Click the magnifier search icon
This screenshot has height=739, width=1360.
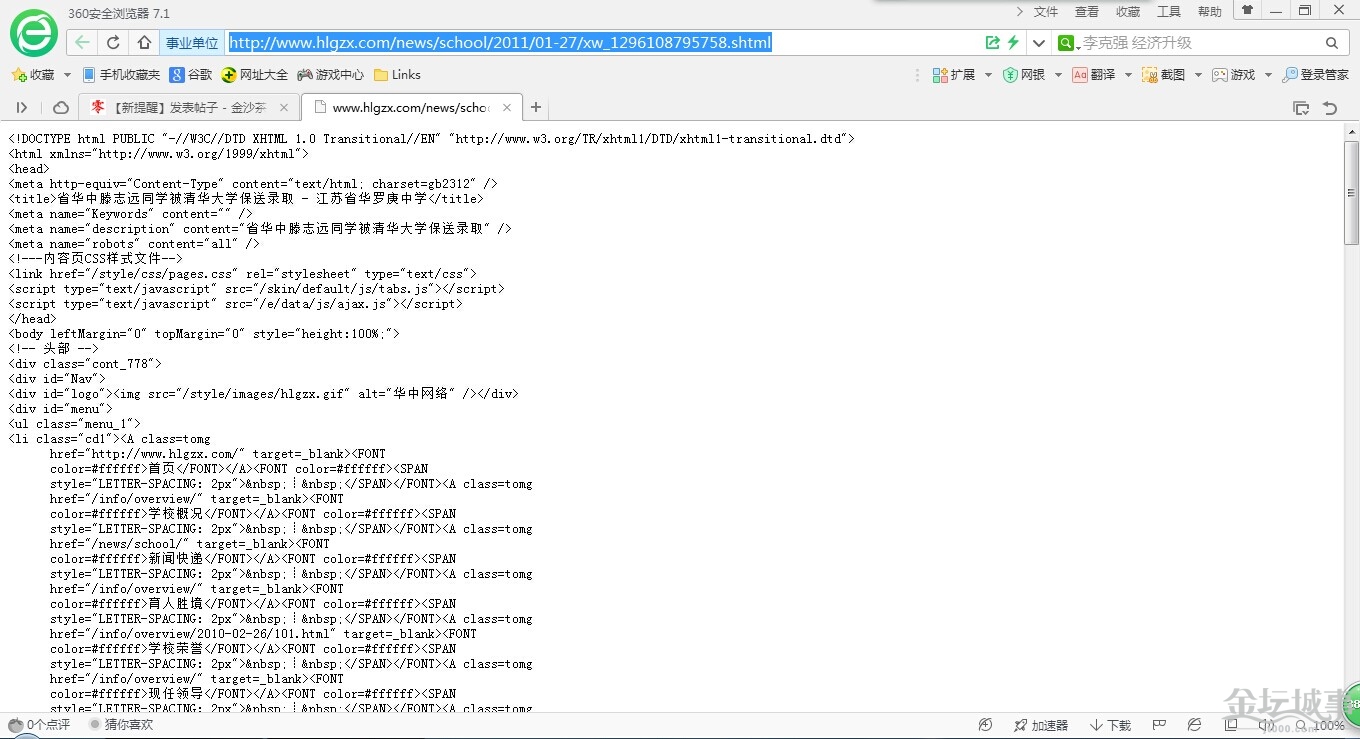1332,43
